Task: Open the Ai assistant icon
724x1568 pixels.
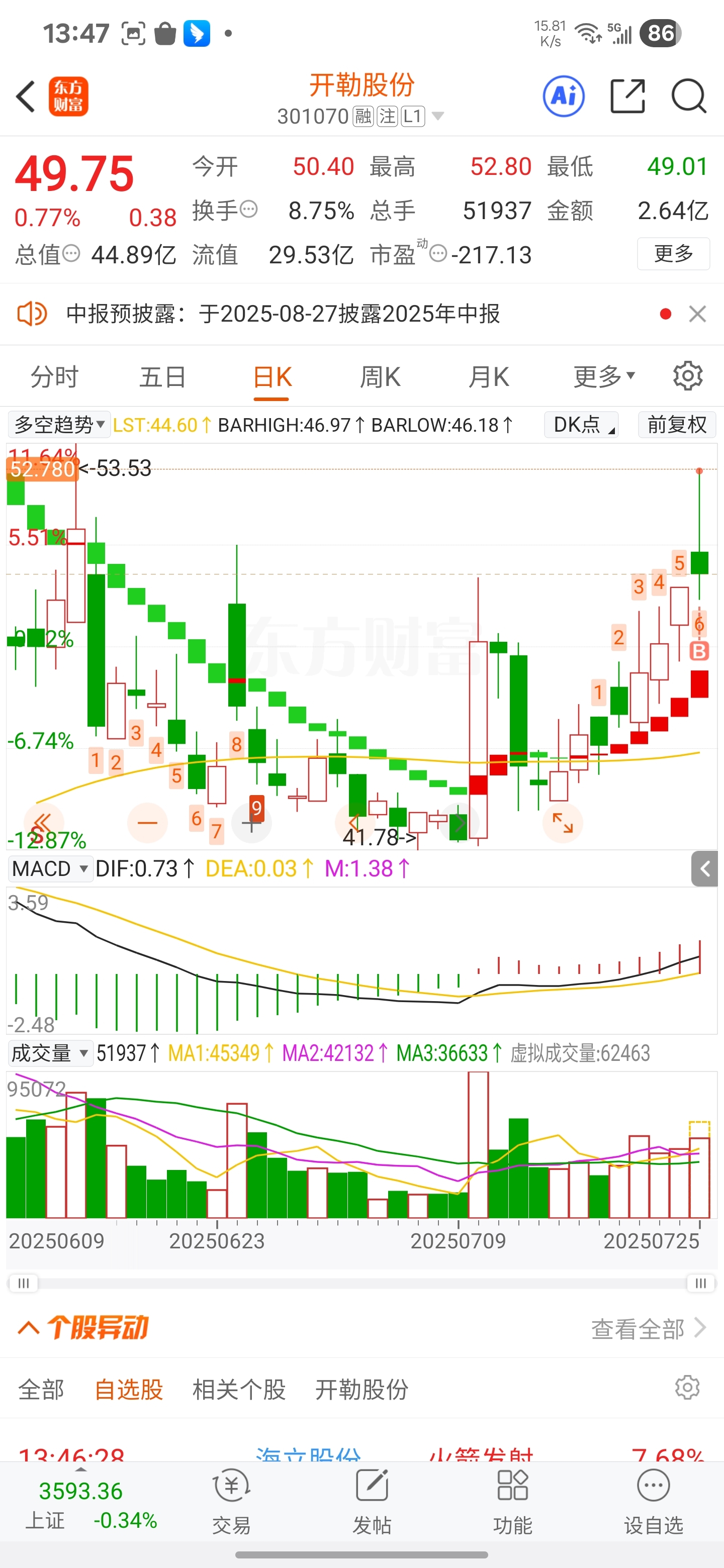Action: click(x=564, y=96)
